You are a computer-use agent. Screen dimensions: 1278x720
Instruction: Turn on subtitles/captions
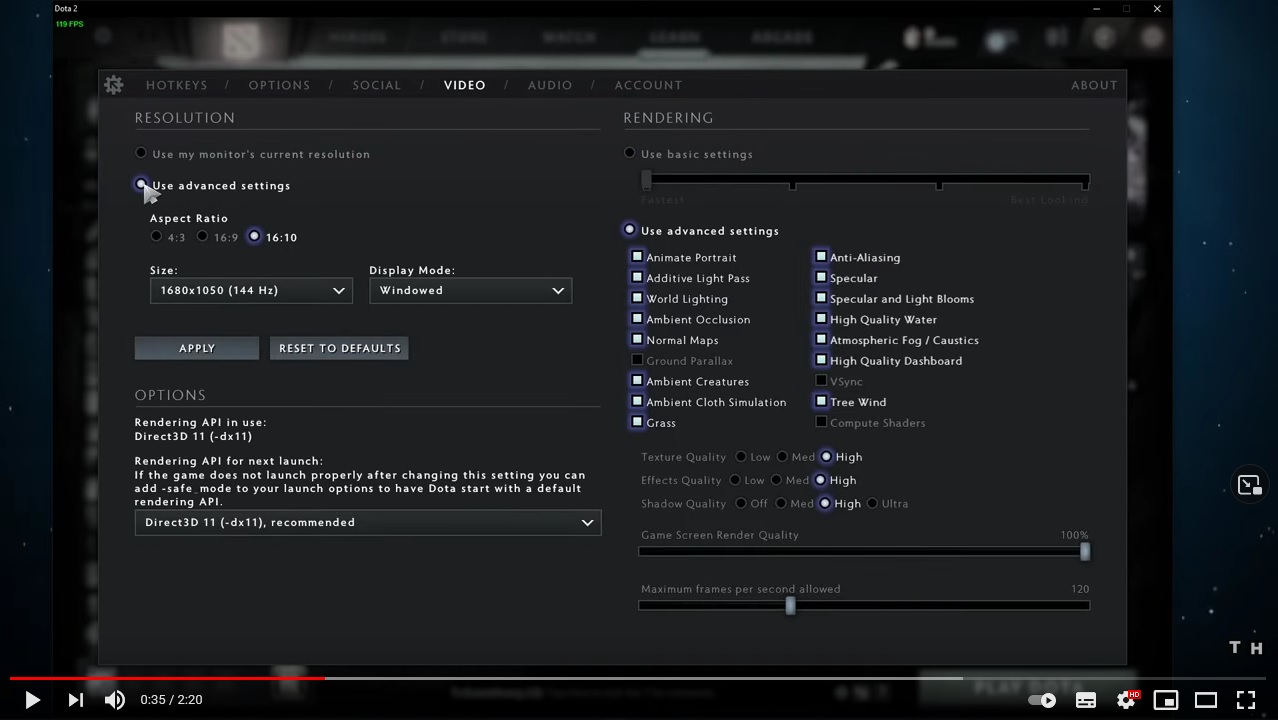tap(1085, 700)
